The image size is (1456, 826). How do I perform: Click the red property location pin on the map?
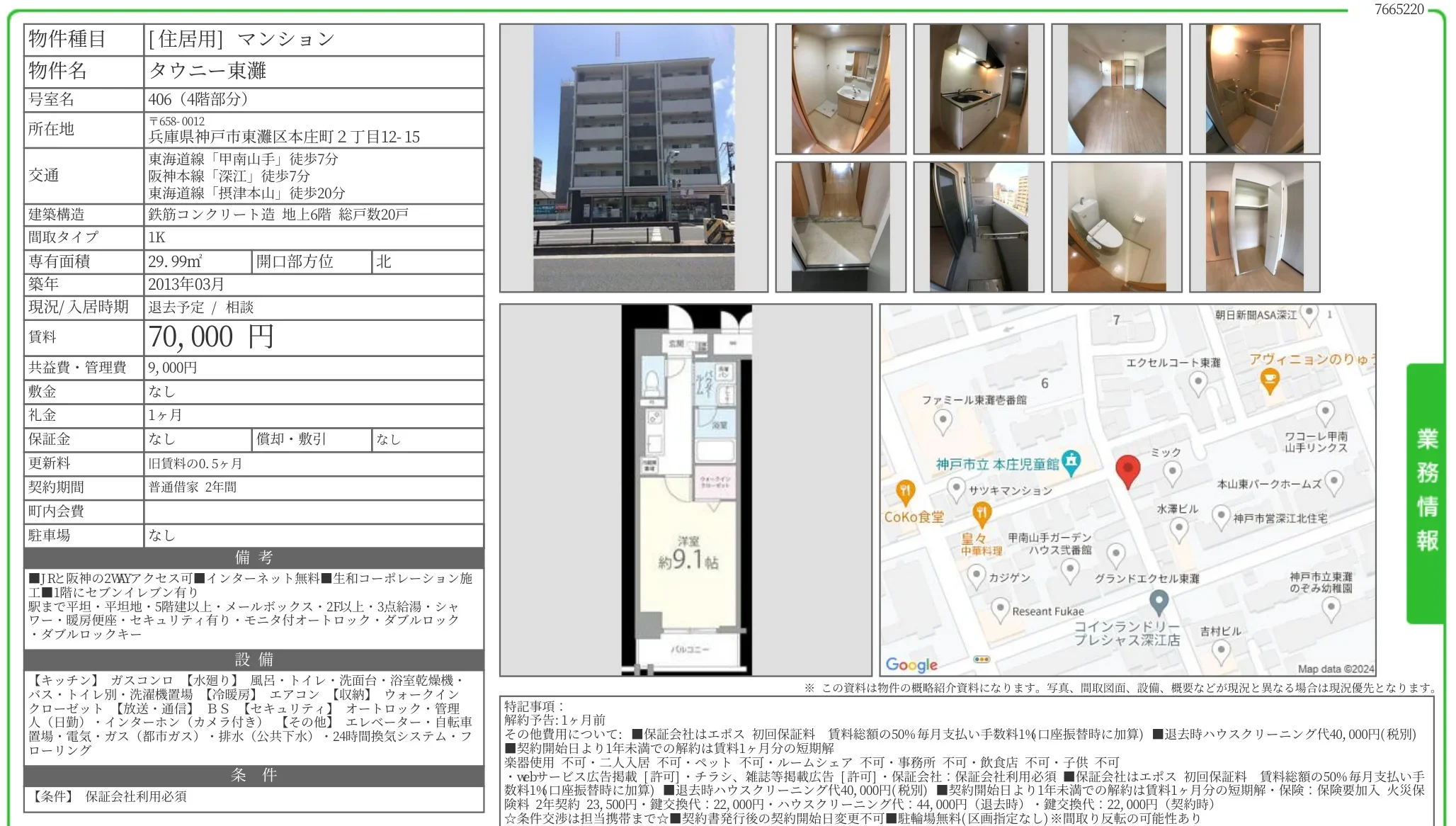(1130, 470)
